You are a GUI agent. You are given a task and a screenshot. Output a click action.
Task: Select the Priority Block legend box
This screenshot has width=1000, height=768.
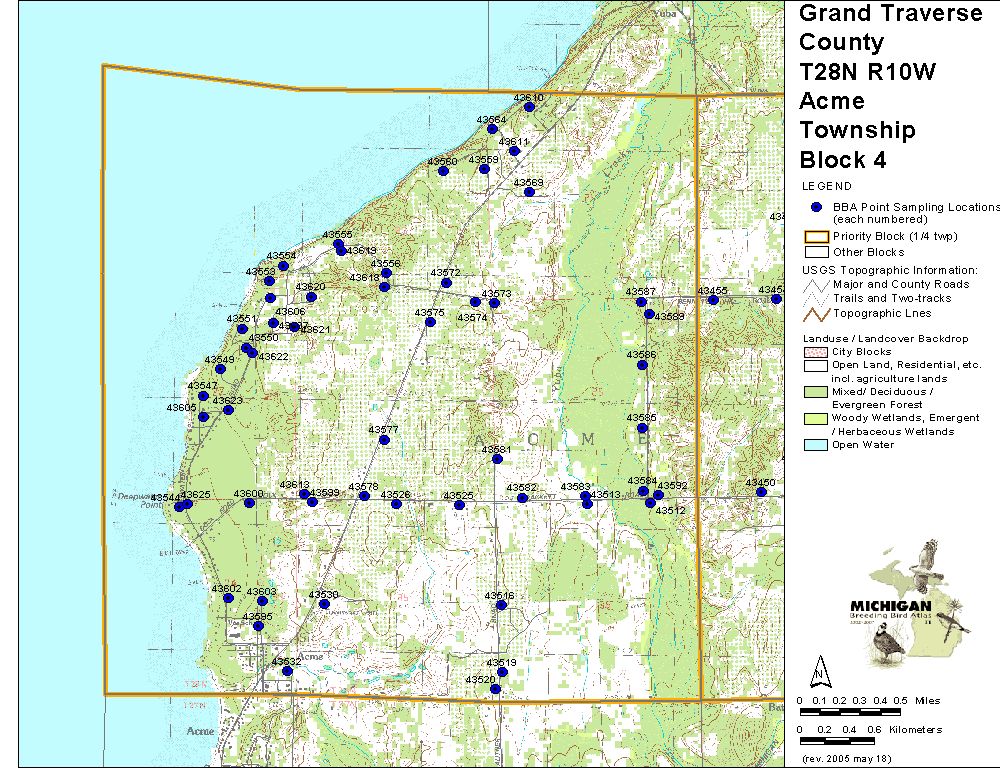tap(817, 237)
